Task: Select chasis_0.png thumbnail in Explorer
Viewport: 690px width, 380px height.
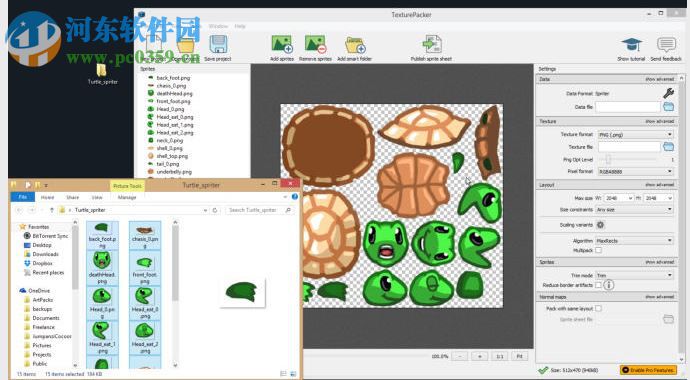Action: [145, 234]
